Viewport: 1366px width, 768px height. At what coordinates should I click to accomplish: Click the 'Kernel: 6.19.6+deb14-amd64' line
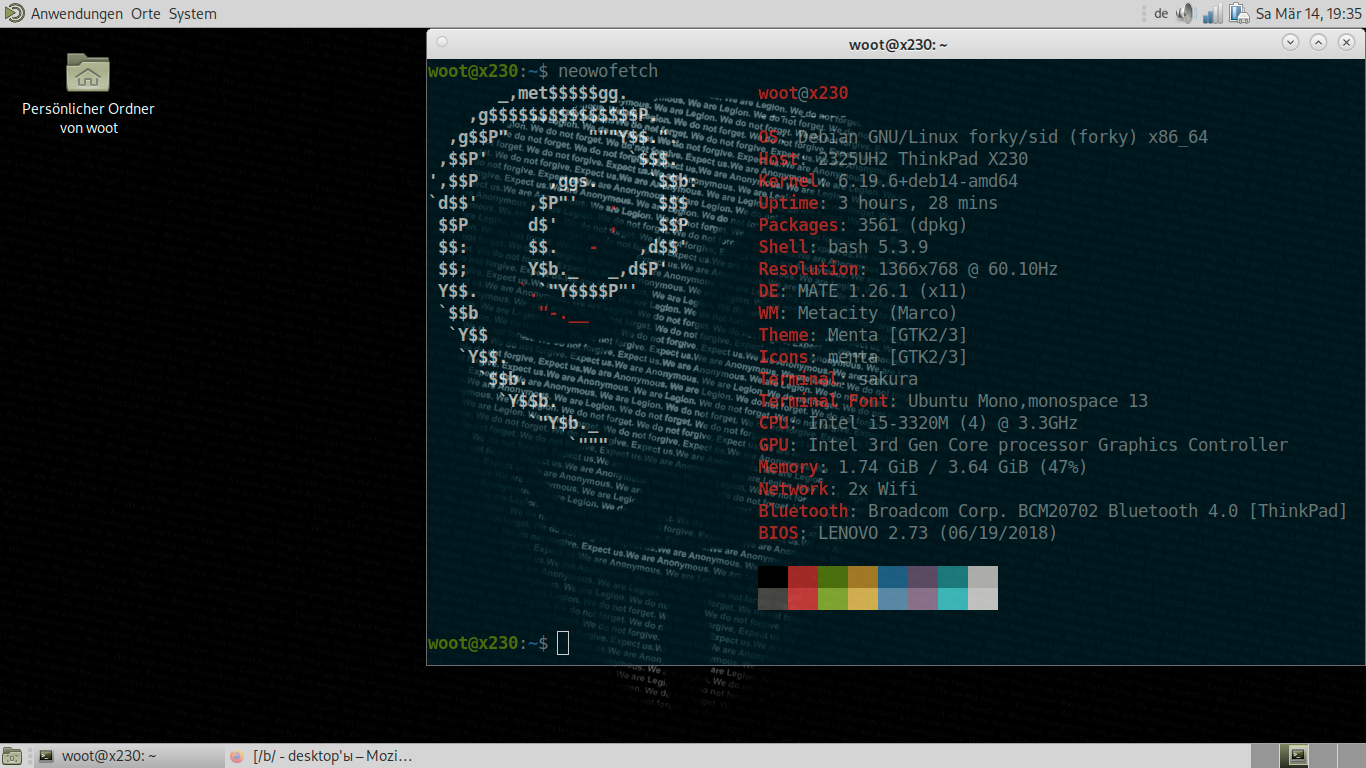click(x=888, y=181)
